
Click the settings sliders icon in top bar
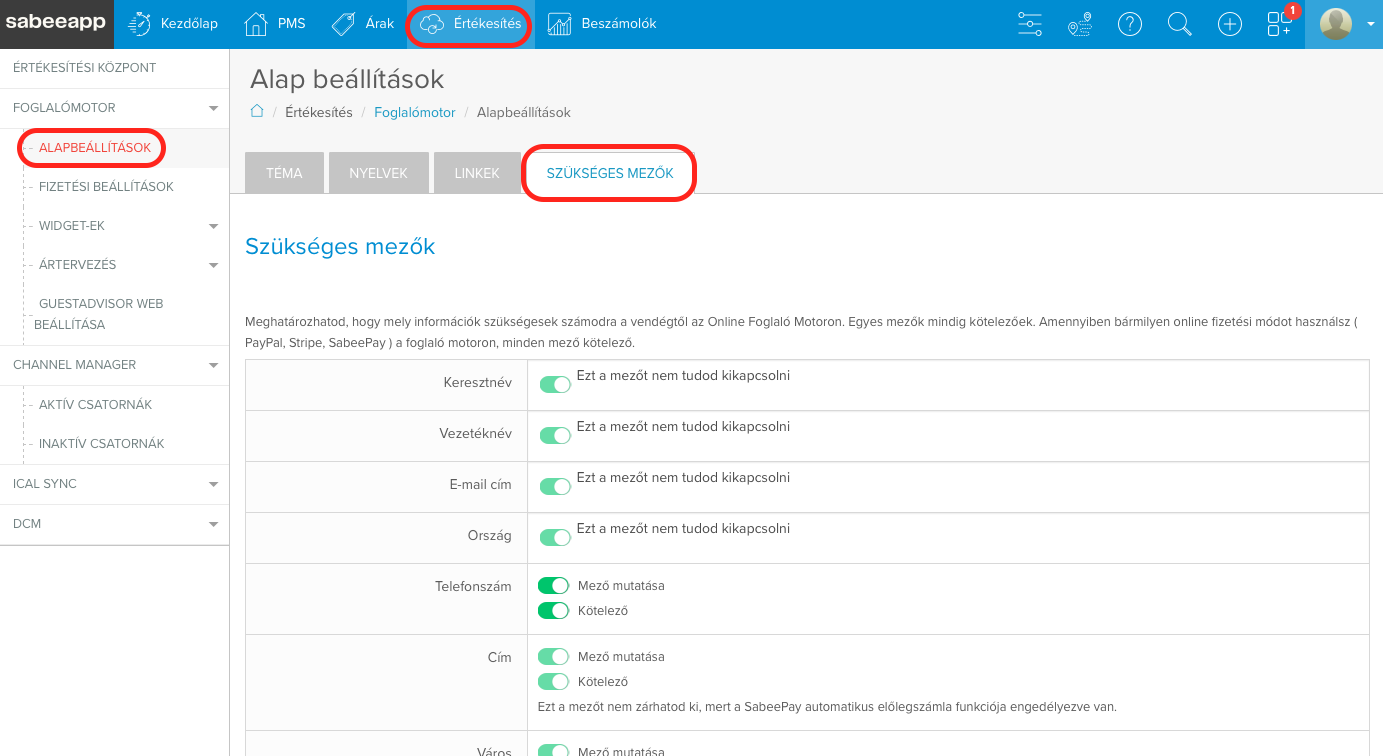click(1029, 24)
